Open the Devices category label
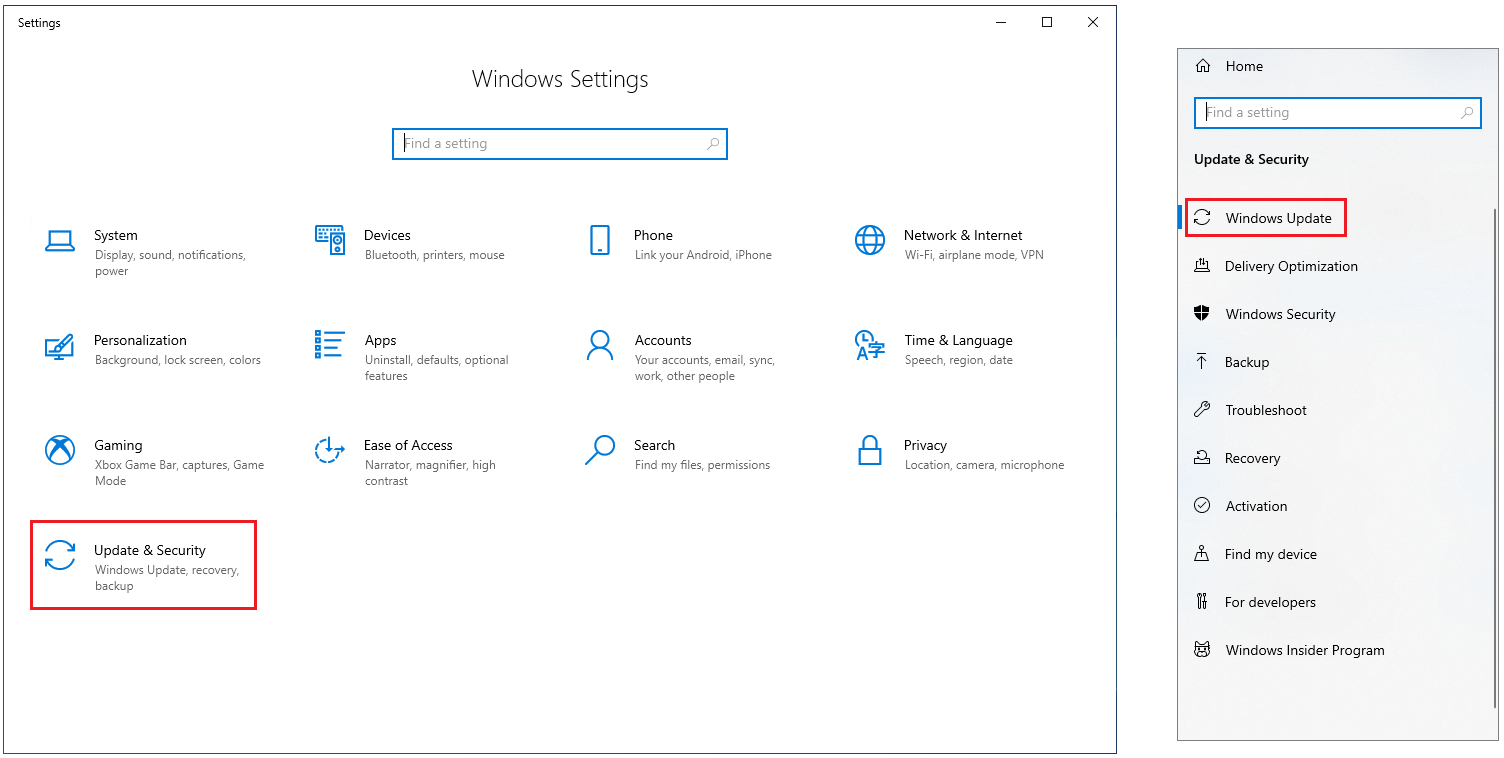This screenshot has width=1504, height=758. coord(387,235)
